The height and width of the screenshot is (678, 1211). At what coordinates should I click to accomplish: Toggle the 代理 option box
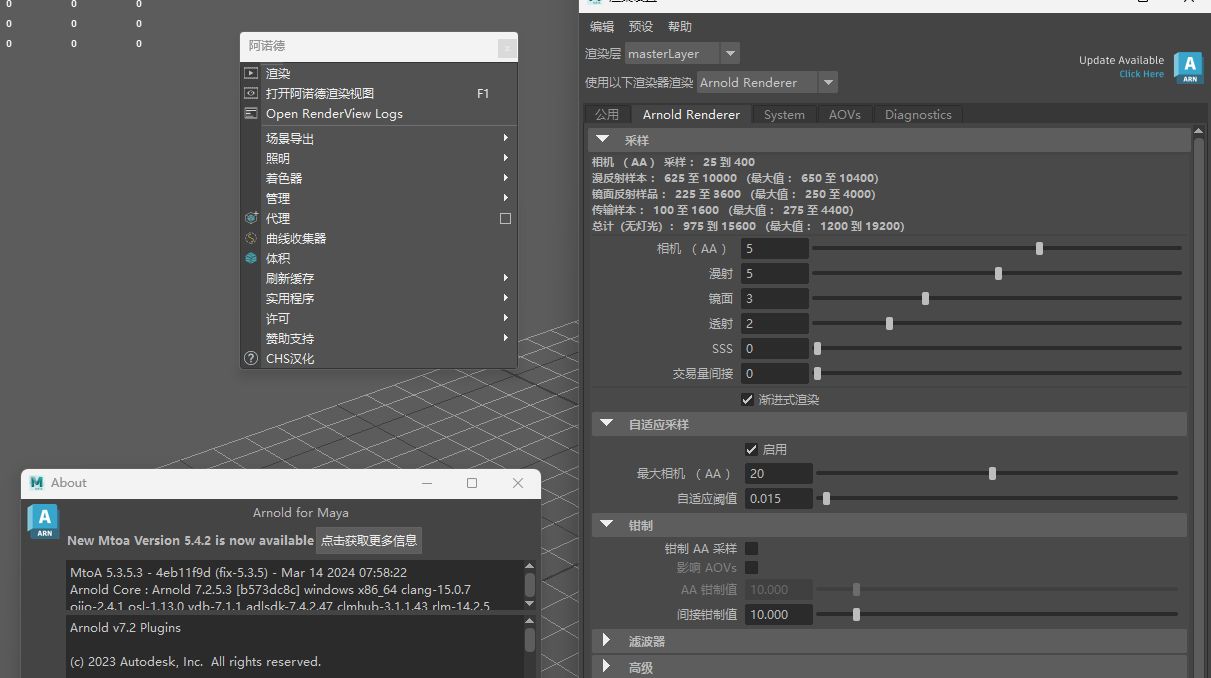point(505,218)
